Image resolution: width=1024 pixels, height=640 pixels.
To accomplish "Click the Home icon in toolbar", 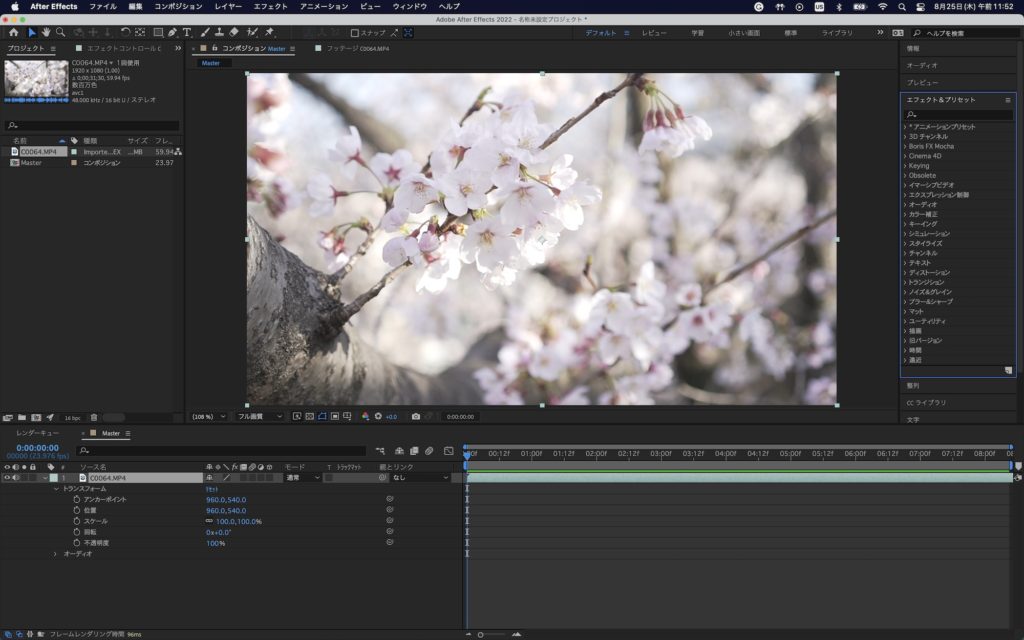I will click(13, 32).
